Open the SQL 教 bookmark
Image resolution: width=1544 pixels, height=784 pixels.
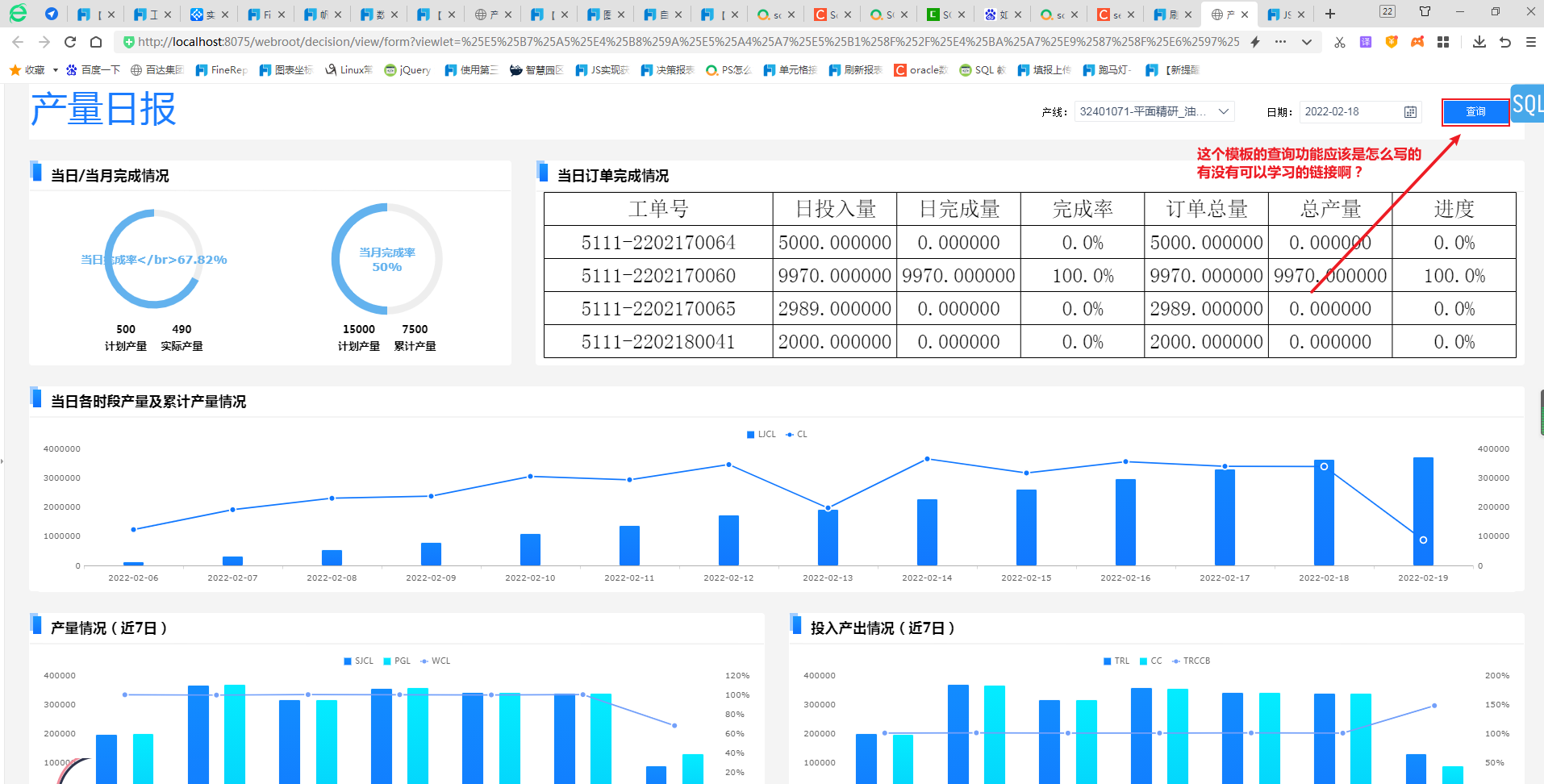(983, 70)
